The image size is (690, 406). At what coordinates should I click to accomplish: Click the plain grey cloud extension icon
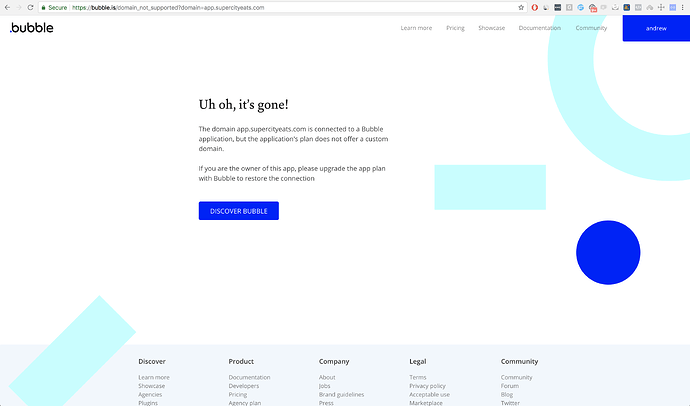coord(650,7)
